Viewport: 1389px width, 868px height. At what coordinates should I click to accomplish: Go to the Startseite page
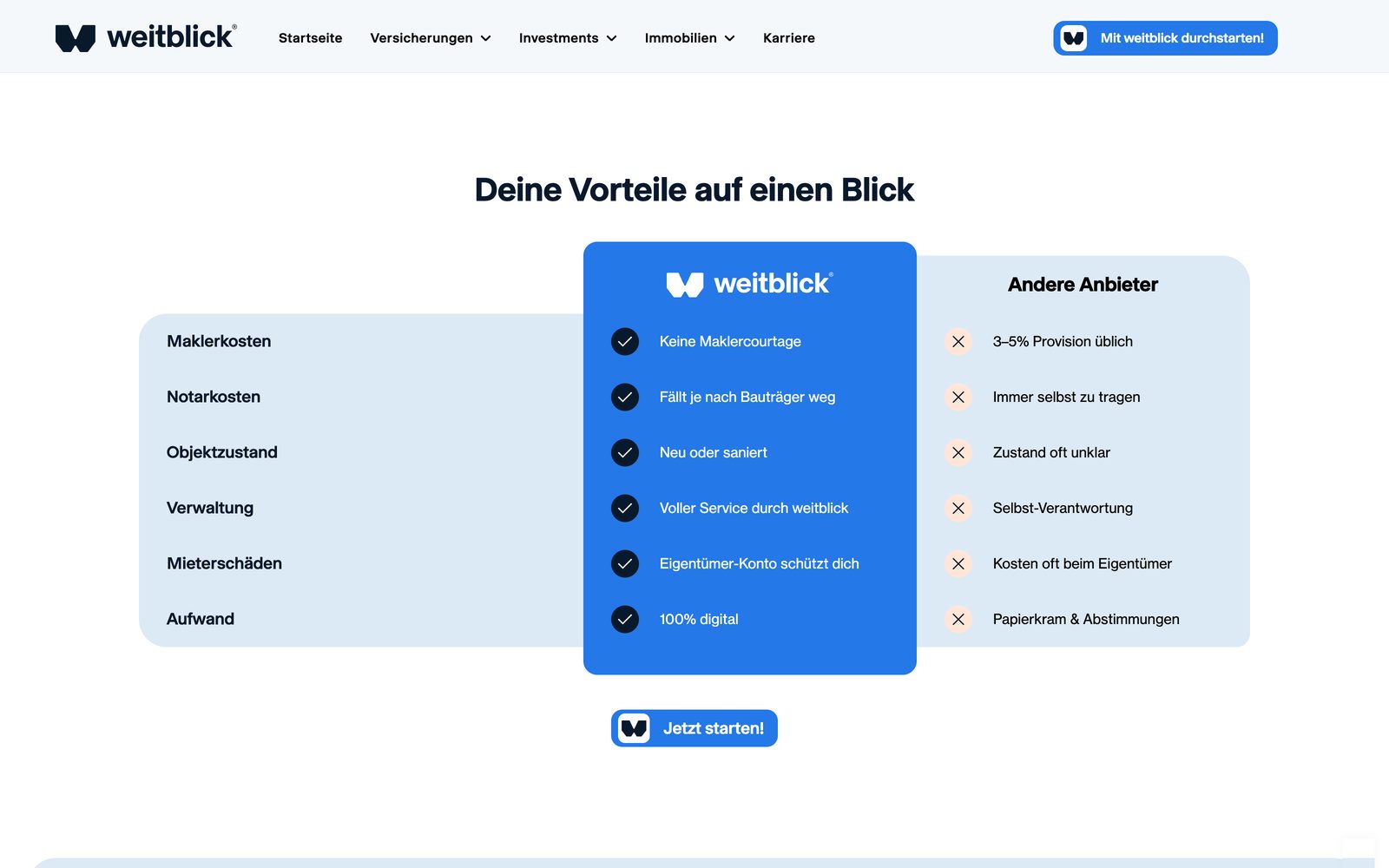click(310, 38)
